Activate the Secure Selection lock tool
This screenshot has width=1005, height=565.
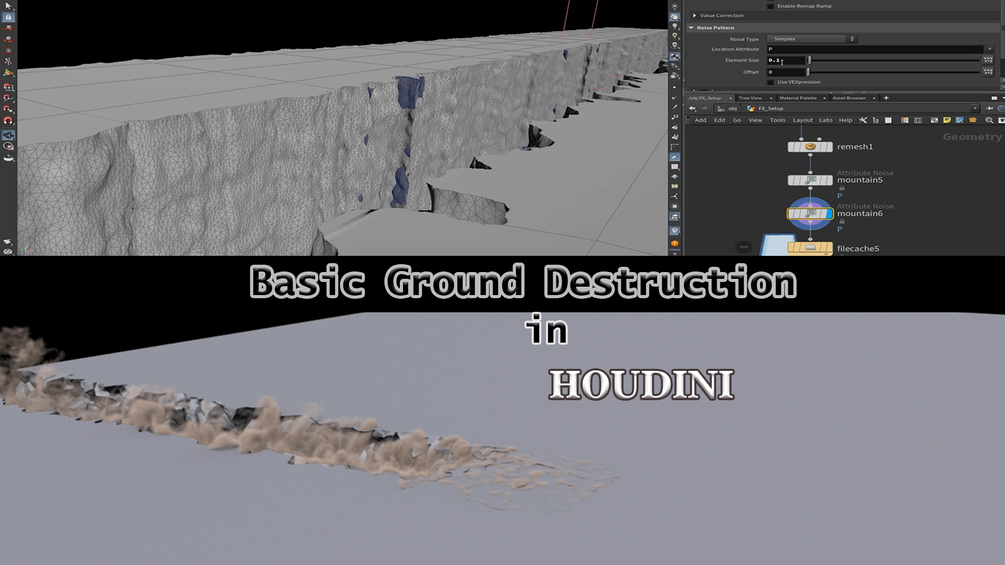coord(8,17)
